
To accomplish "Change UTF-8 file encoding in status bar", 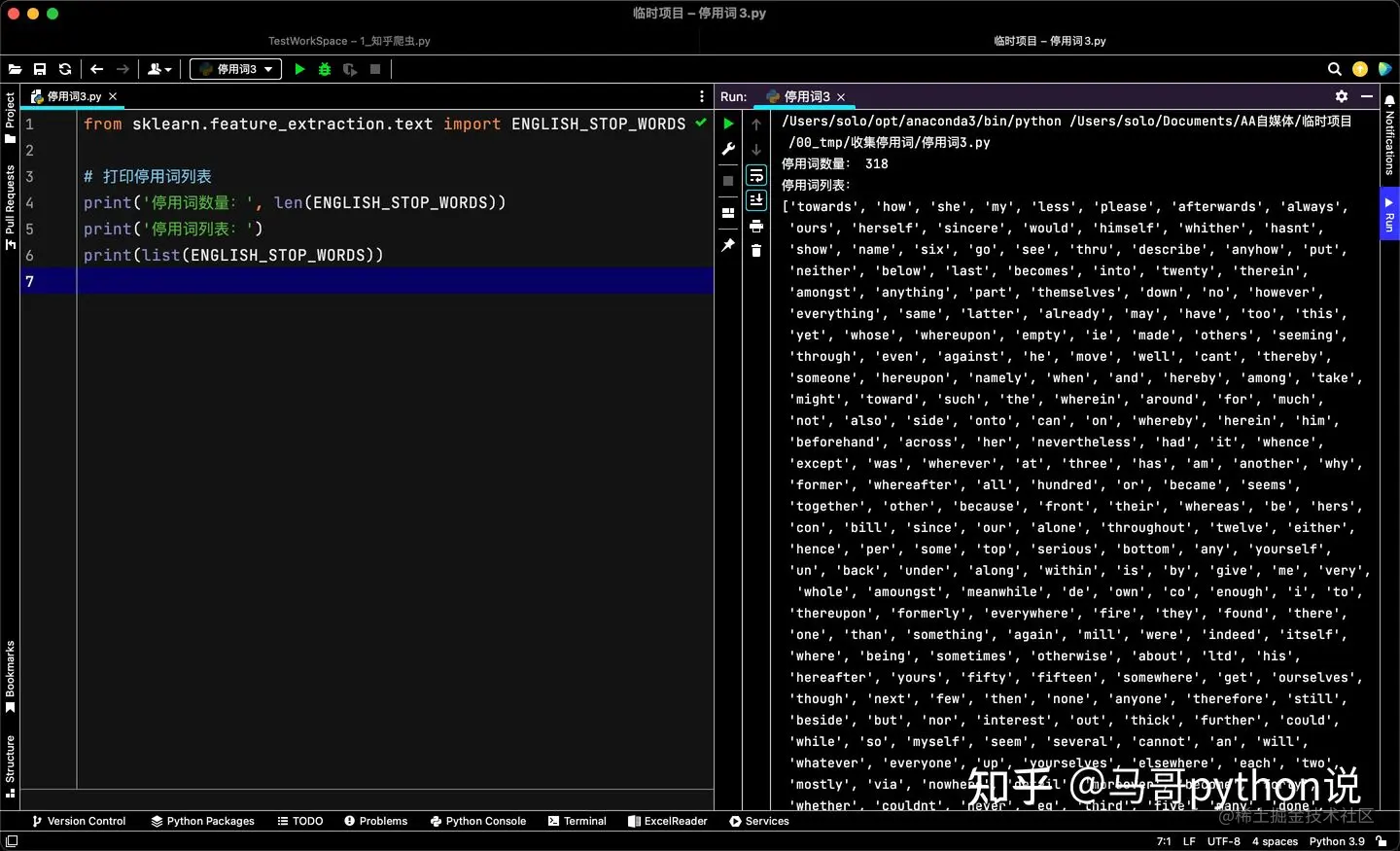I will click(1224, 842).
